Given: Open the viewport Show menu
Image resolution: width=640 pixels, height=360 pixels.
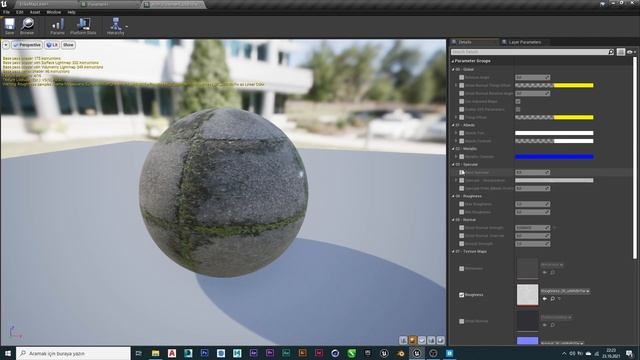Looking at the screenshot, I should pyautogui.click(x=68, y=45).
